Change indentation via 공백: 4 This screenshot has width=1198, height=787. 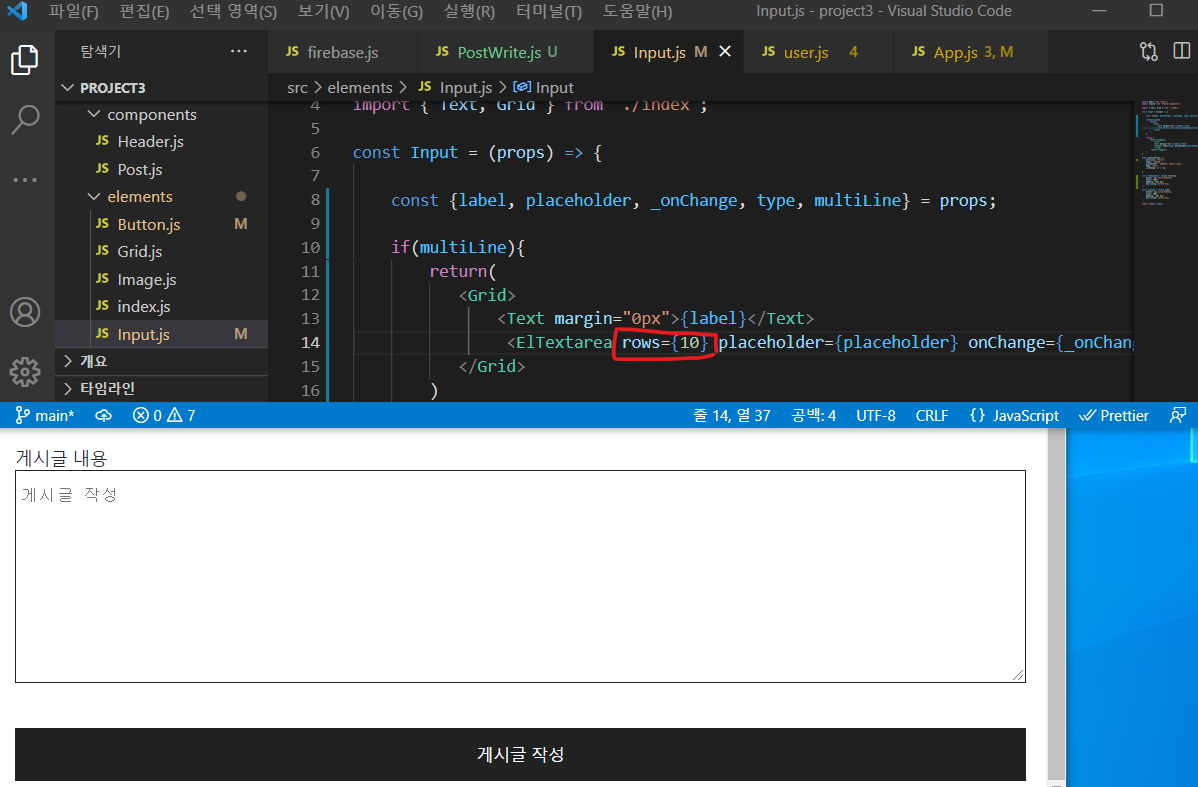814,416
